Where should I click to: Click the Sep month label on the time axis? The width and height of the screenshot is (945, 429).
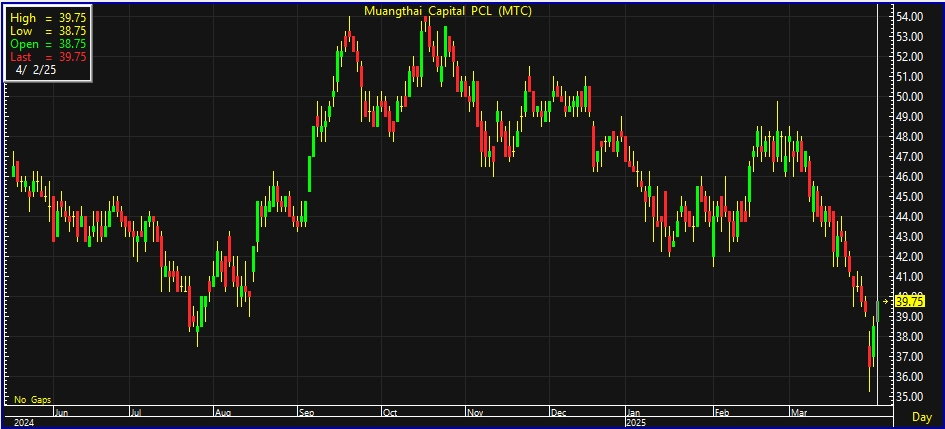pyautogui.click(x=309, y=411)
